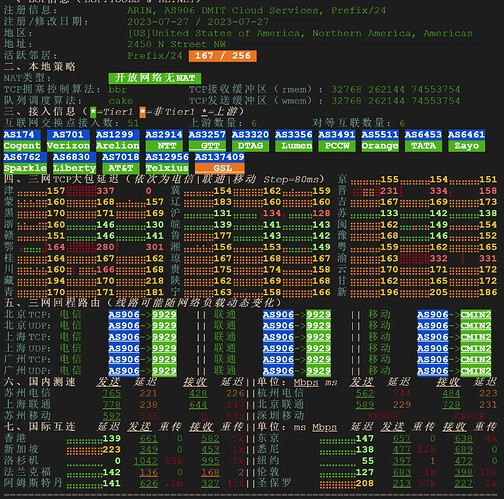504x499 pixels.
Task: Select the Telxius label
Action: tap(167, 168)
